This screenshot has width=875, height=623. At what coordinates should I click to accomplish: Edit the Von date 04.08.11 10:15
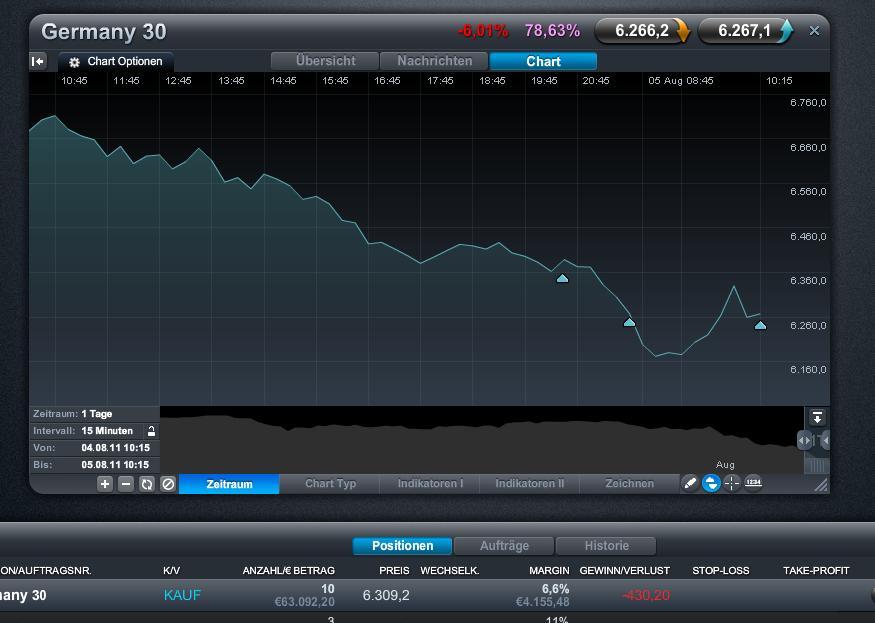point(94,448)
